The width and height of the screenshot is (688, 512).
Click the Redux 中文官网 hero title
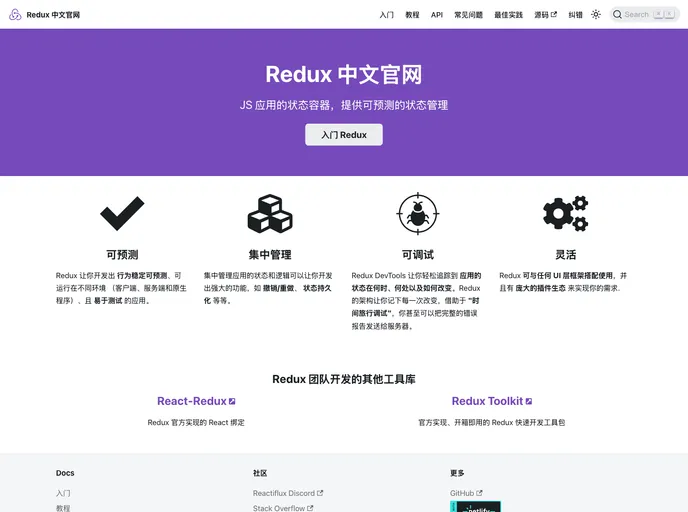(344, 74)
